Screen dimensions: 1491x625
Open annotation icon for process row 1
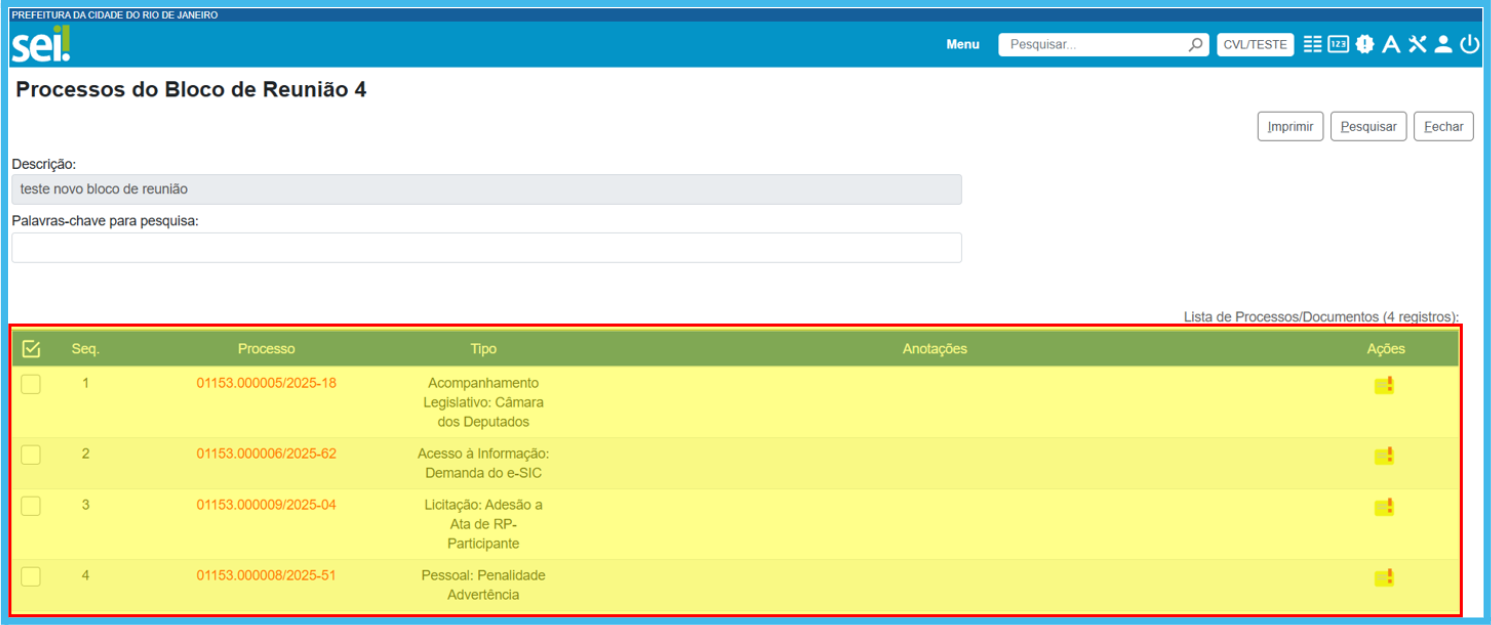pos(1384,386)
